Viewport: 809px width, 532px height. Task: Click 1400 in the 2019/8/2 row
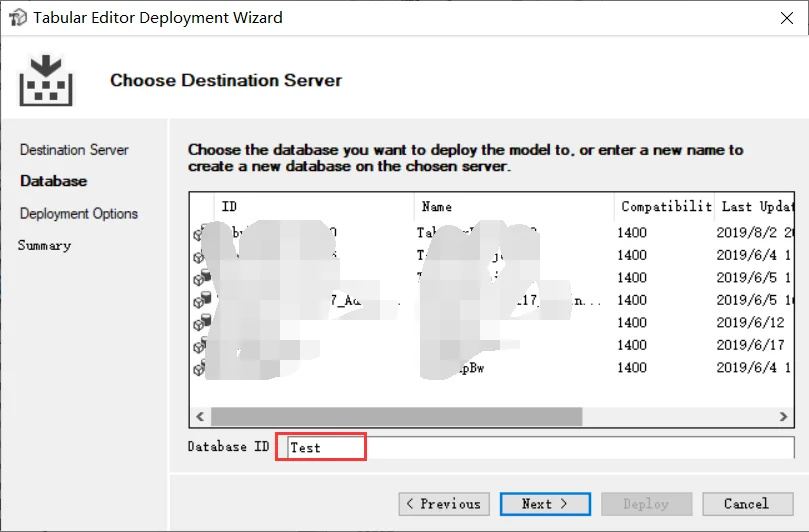[632, 233]
